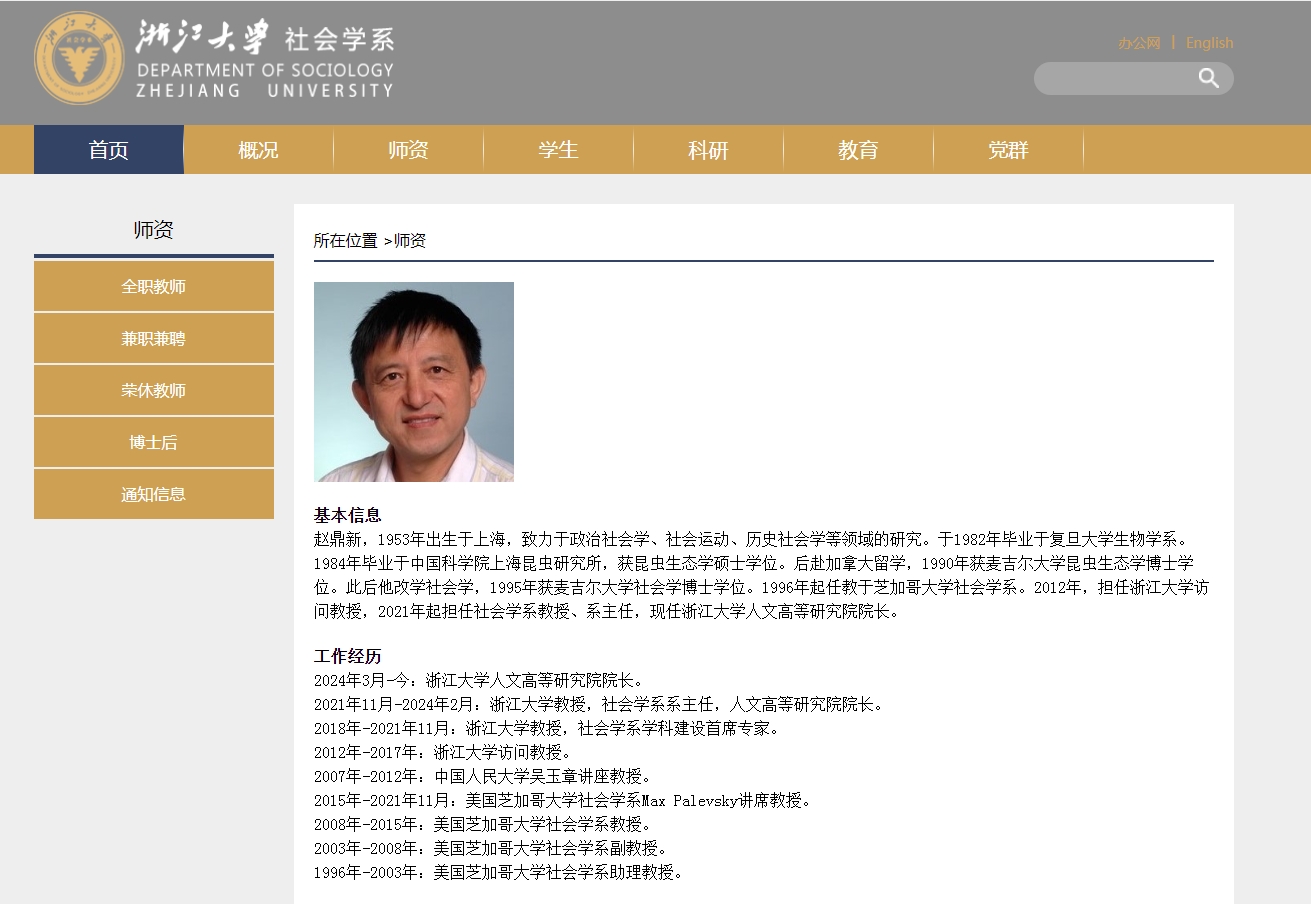This screenshot has height=904, width=1311.
Task: Click the 中国人民大学吴玉章讲座教授 line
Action: tap(485, 777)
